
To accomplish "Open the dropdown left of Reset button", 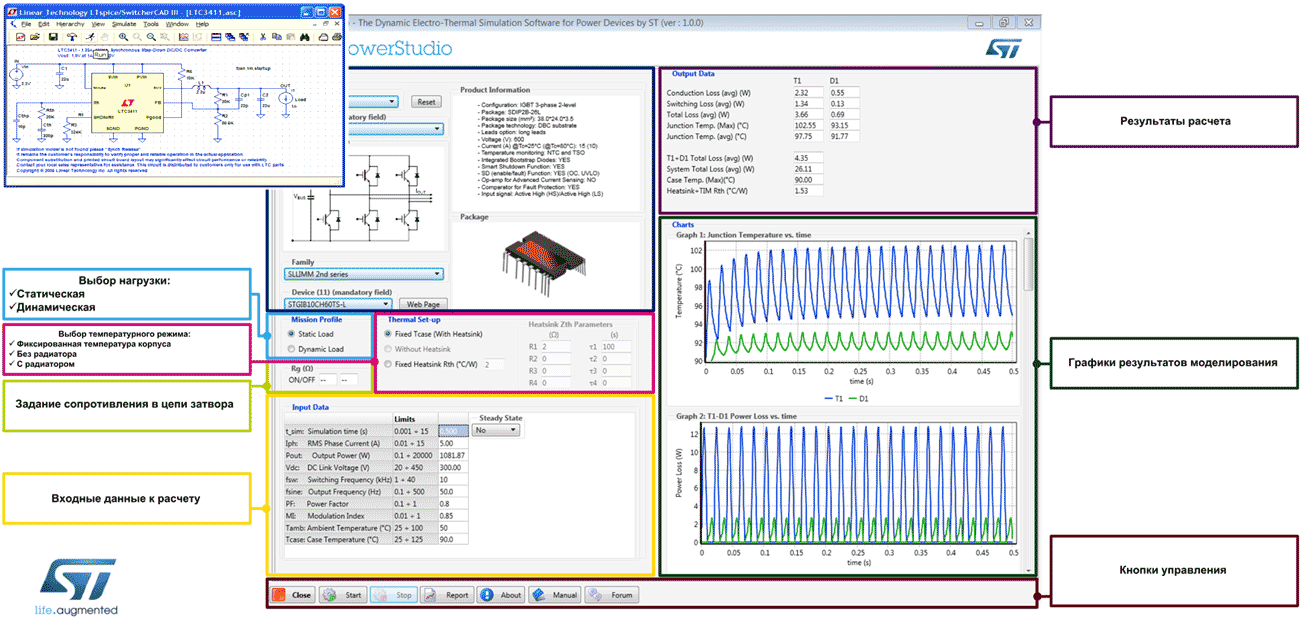I will [x=375, y=101].
